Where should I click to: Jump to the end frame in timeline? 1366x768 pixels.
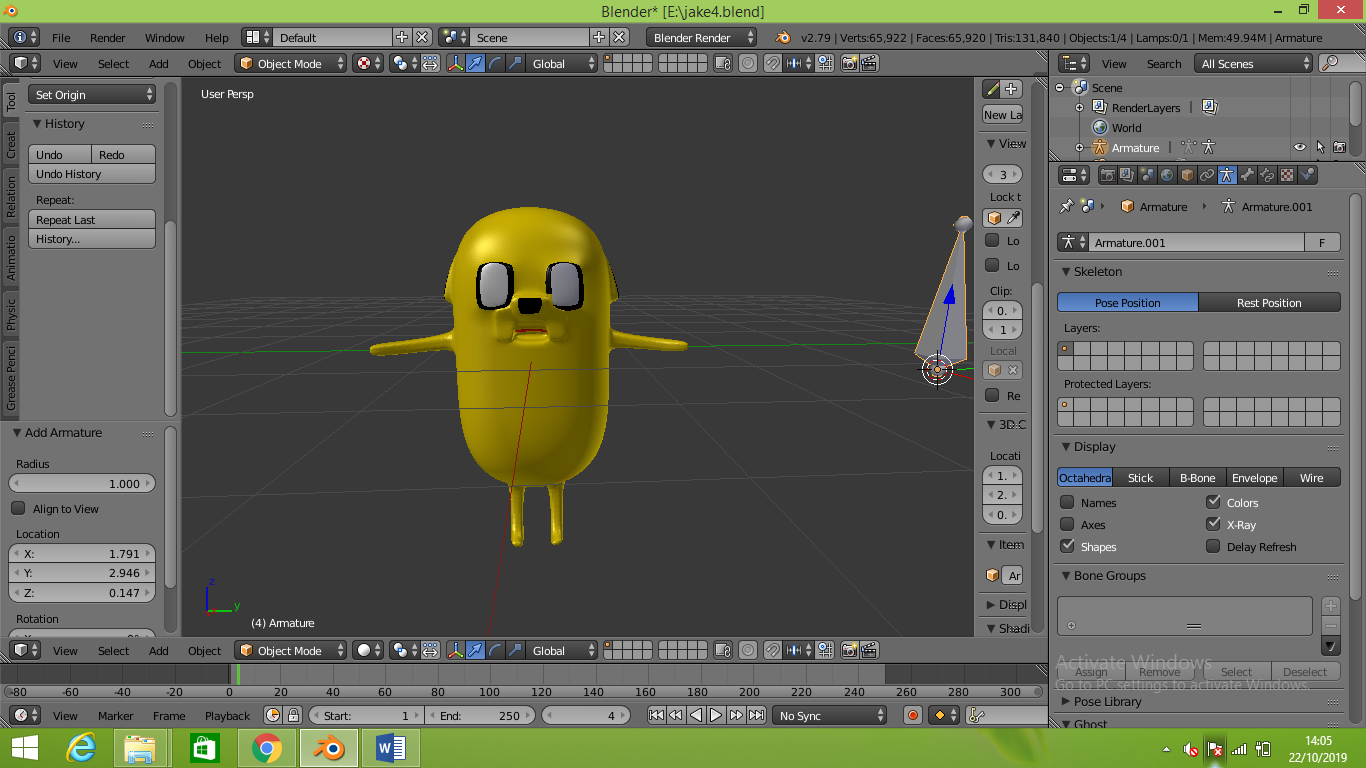756,715
